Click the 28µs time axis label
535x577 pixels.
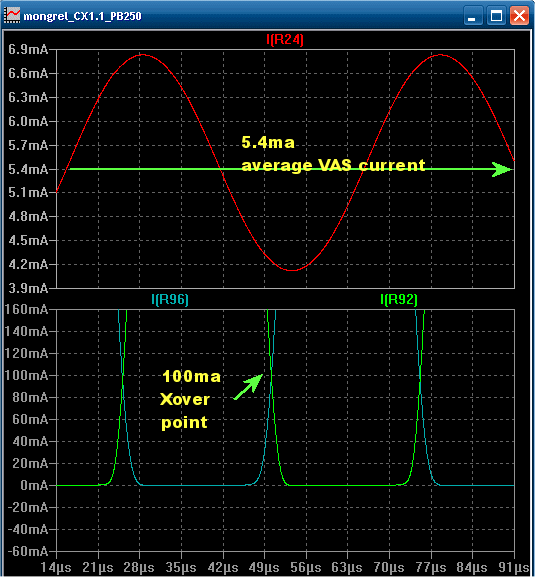139,567
